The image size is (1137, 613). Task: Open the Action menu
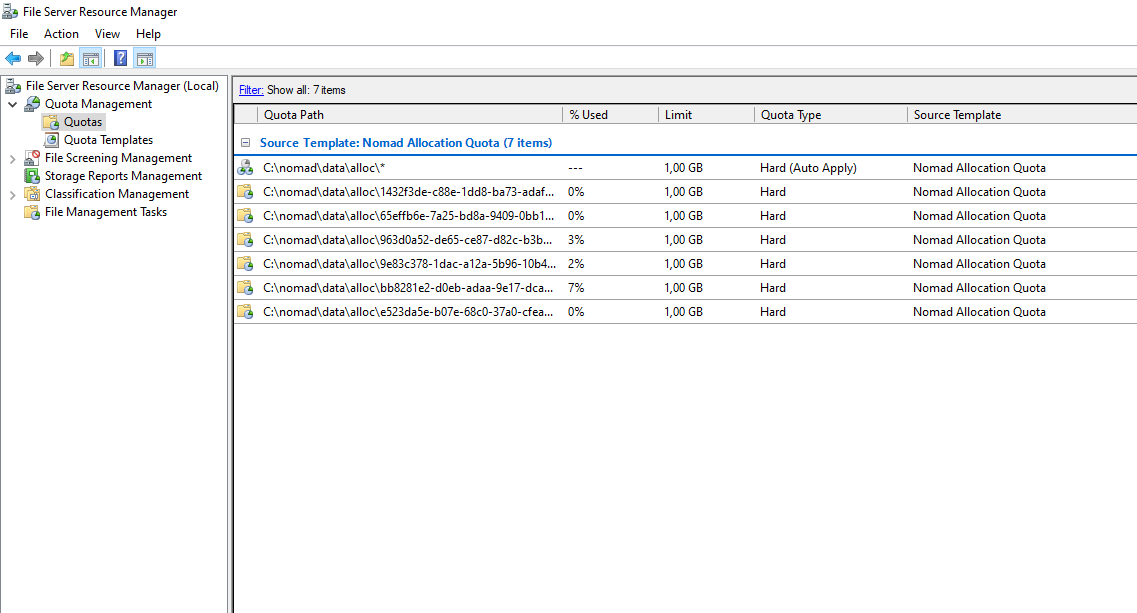(x=61, y=34)
